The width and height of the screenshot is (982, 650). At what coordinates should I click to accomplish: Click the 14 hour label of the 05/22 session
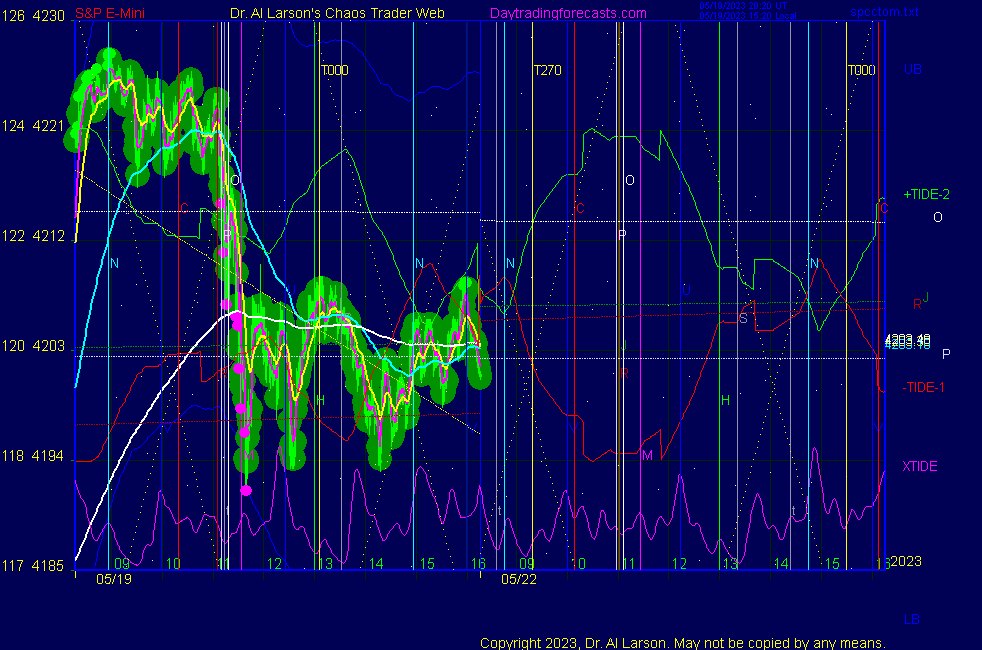click(x=781, y=564)
